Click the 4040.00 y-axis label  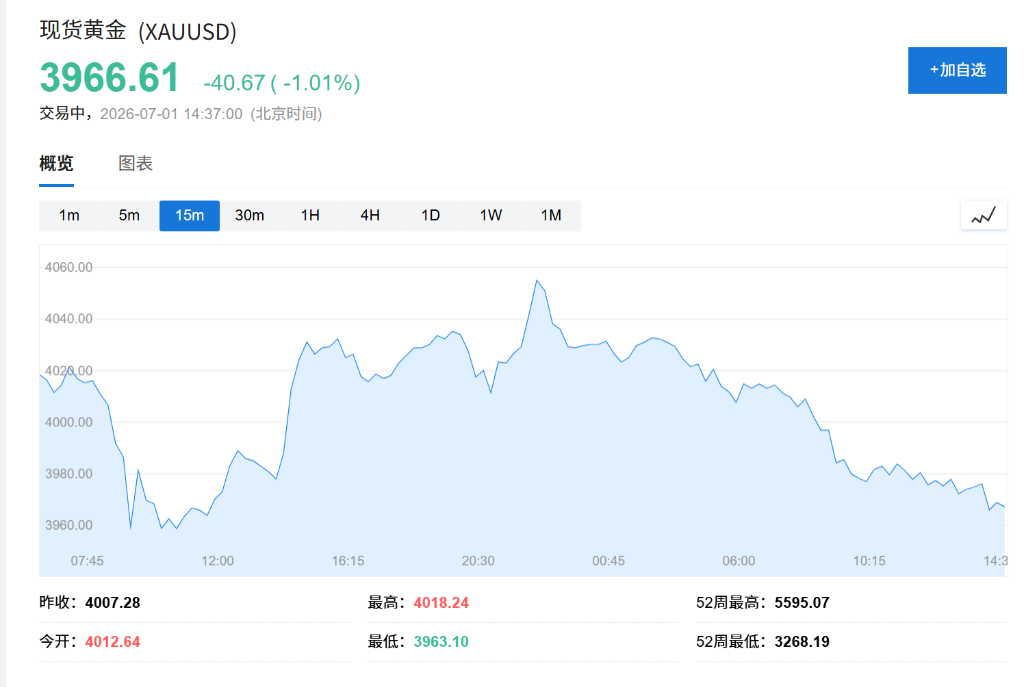(69, 319)
